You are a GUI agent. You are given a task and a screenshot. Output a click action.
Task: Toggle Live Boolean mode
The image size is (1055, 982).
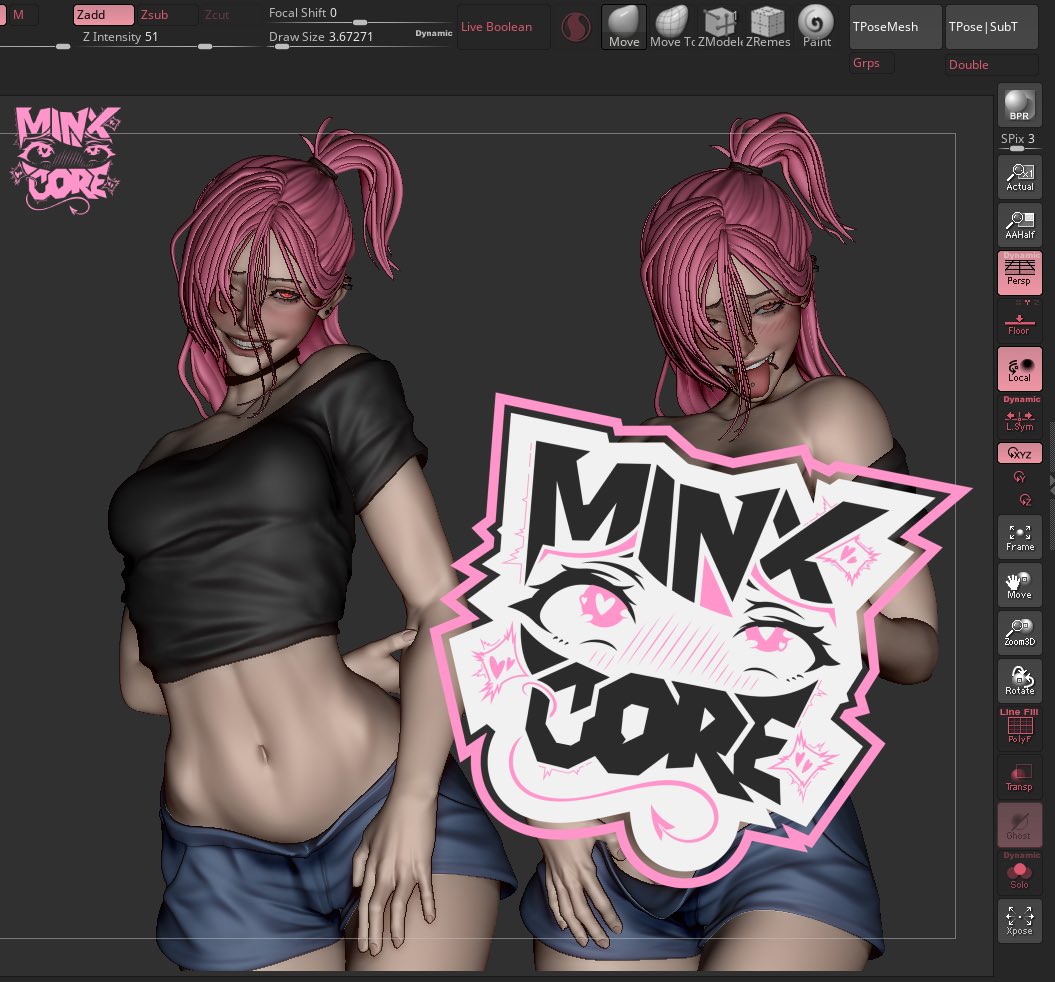(503, 27)
